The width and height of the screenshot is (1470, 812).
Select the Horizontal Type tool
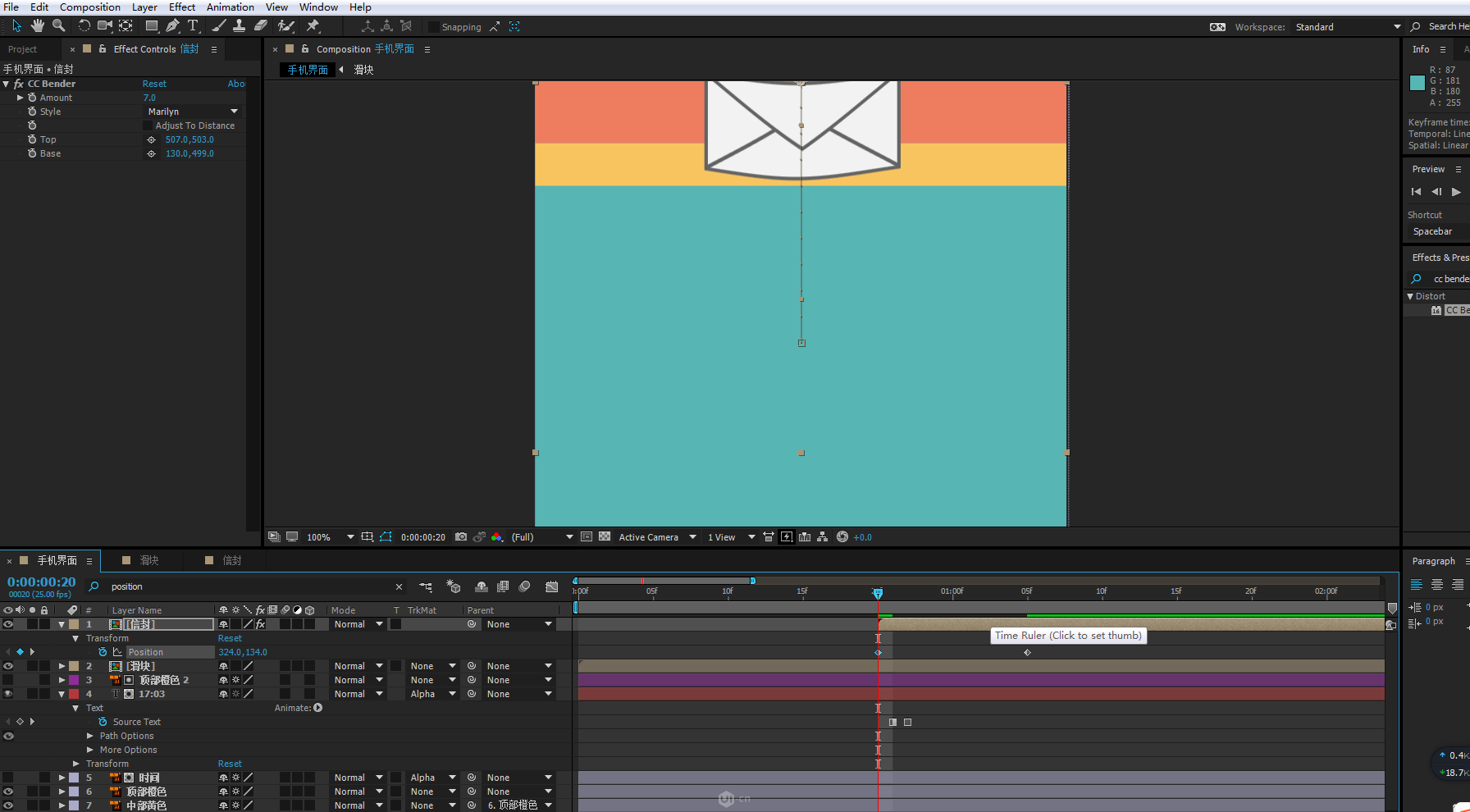[193, 26]
